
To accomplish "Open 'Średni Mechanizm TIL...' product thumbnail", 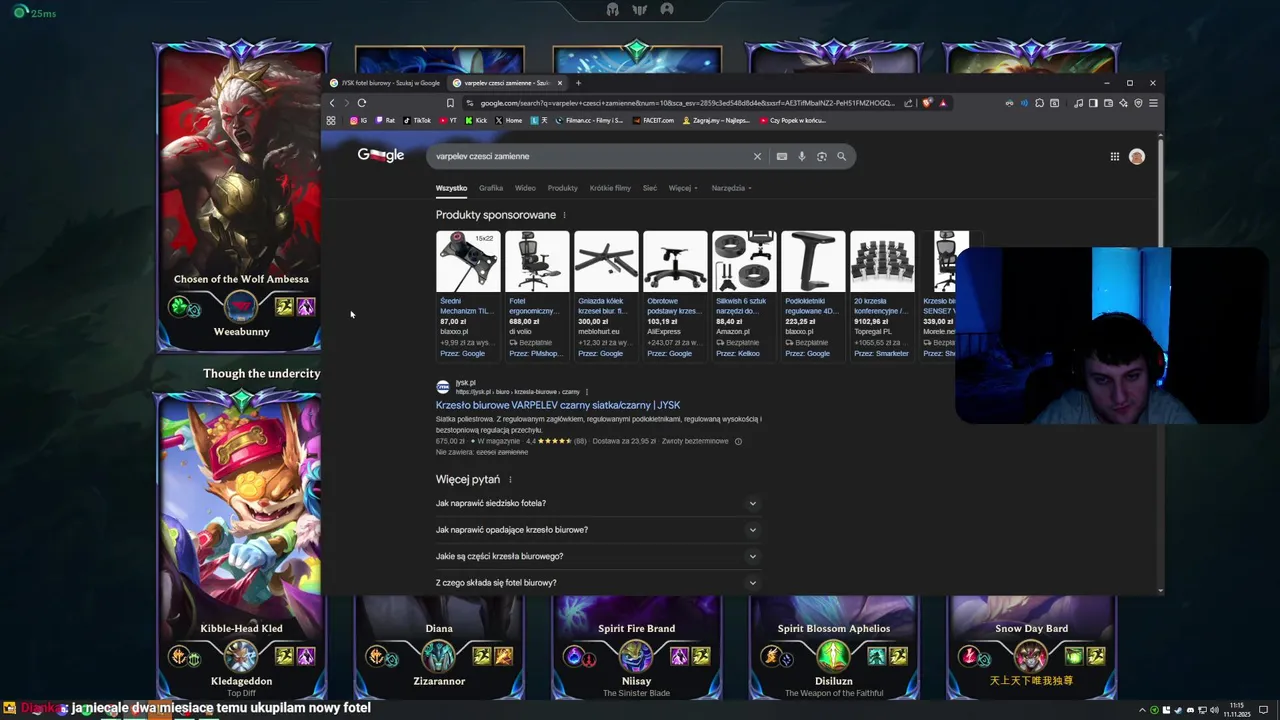I will (x=468, y=261).
